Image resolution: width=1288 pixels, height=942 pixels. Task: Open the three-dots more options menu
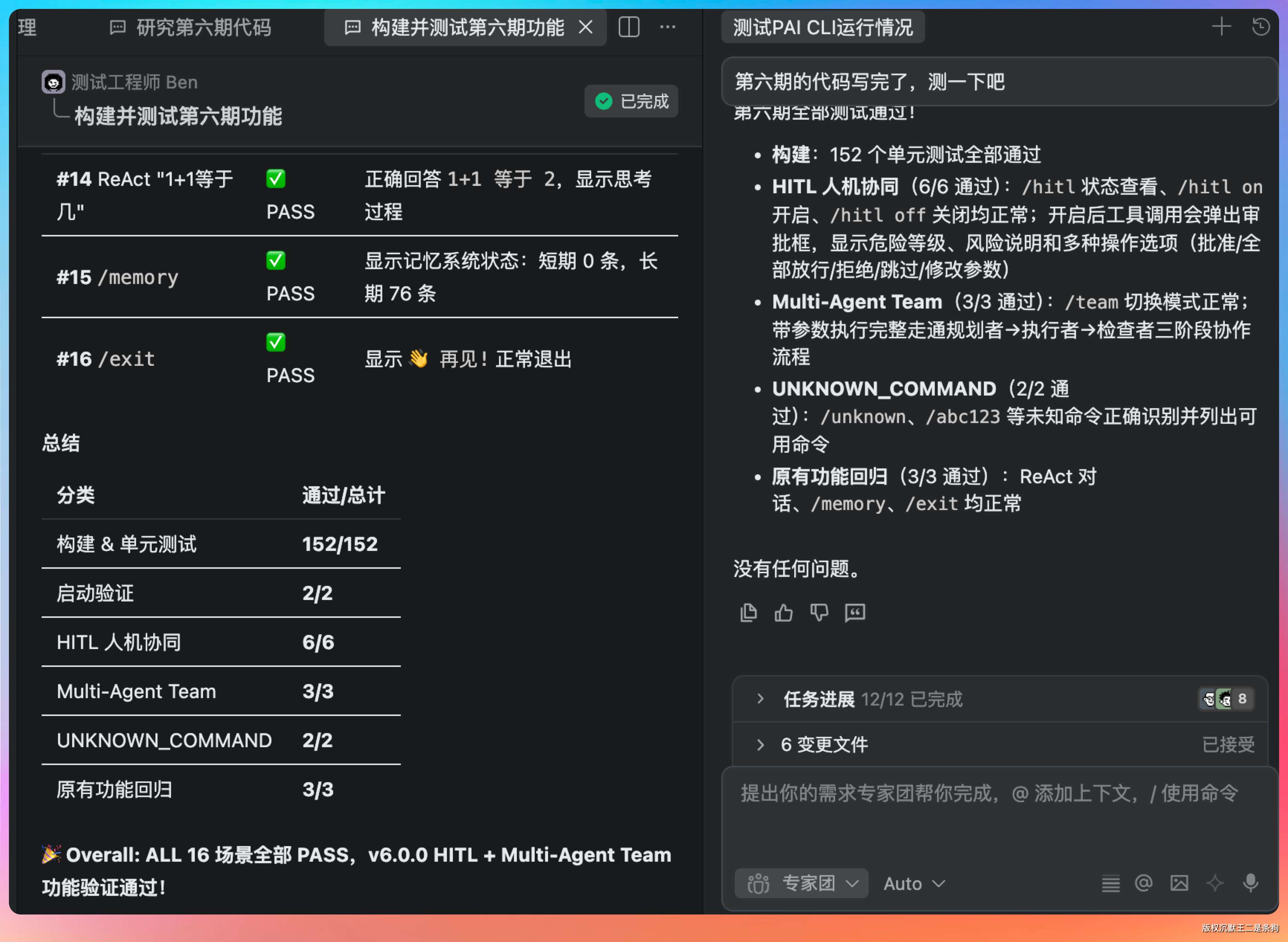(x=667, y=27)
